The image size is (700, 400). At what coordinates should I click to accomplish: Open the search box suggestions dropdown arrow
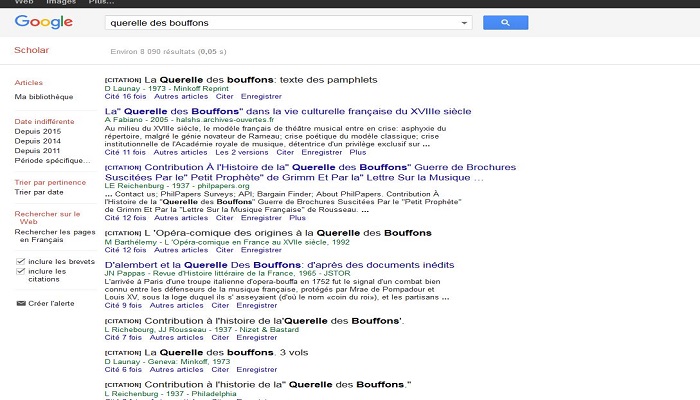pos(465,22)
